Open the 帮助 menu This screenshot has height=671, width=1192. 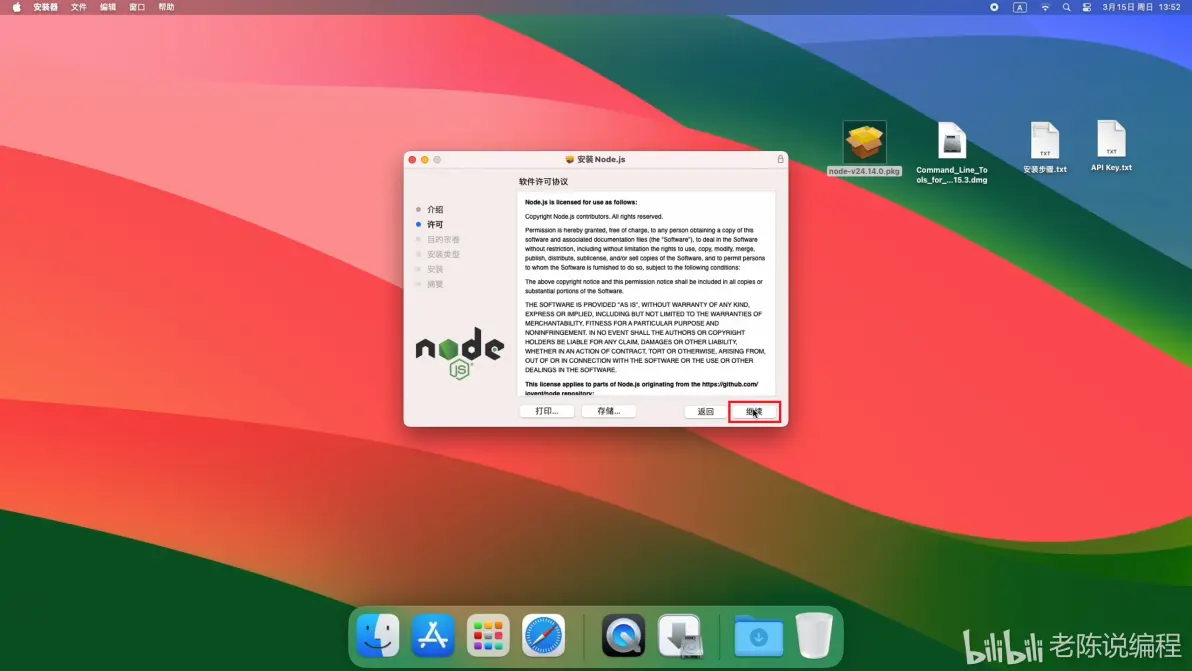coord(166,7)
